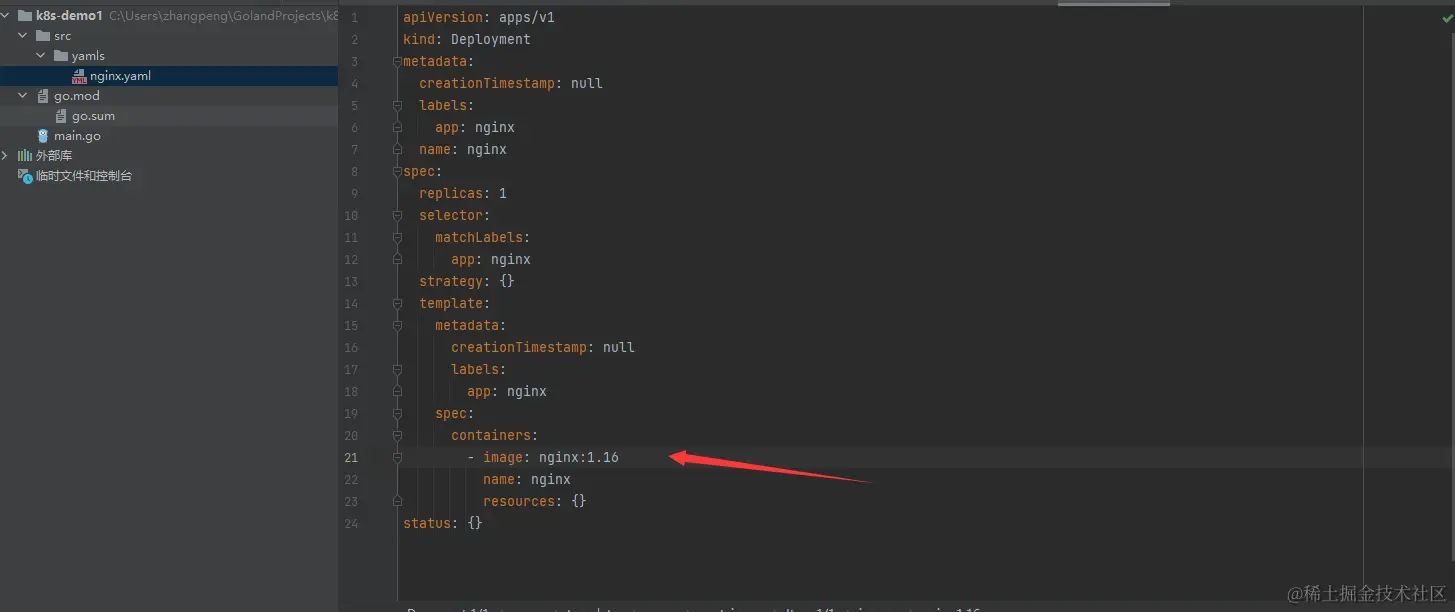The height and width of the screenshot is (612, 1455).
Task: Click the 'kind: Deployment' line
Action: pyautogui.click(x=467, y=40)
